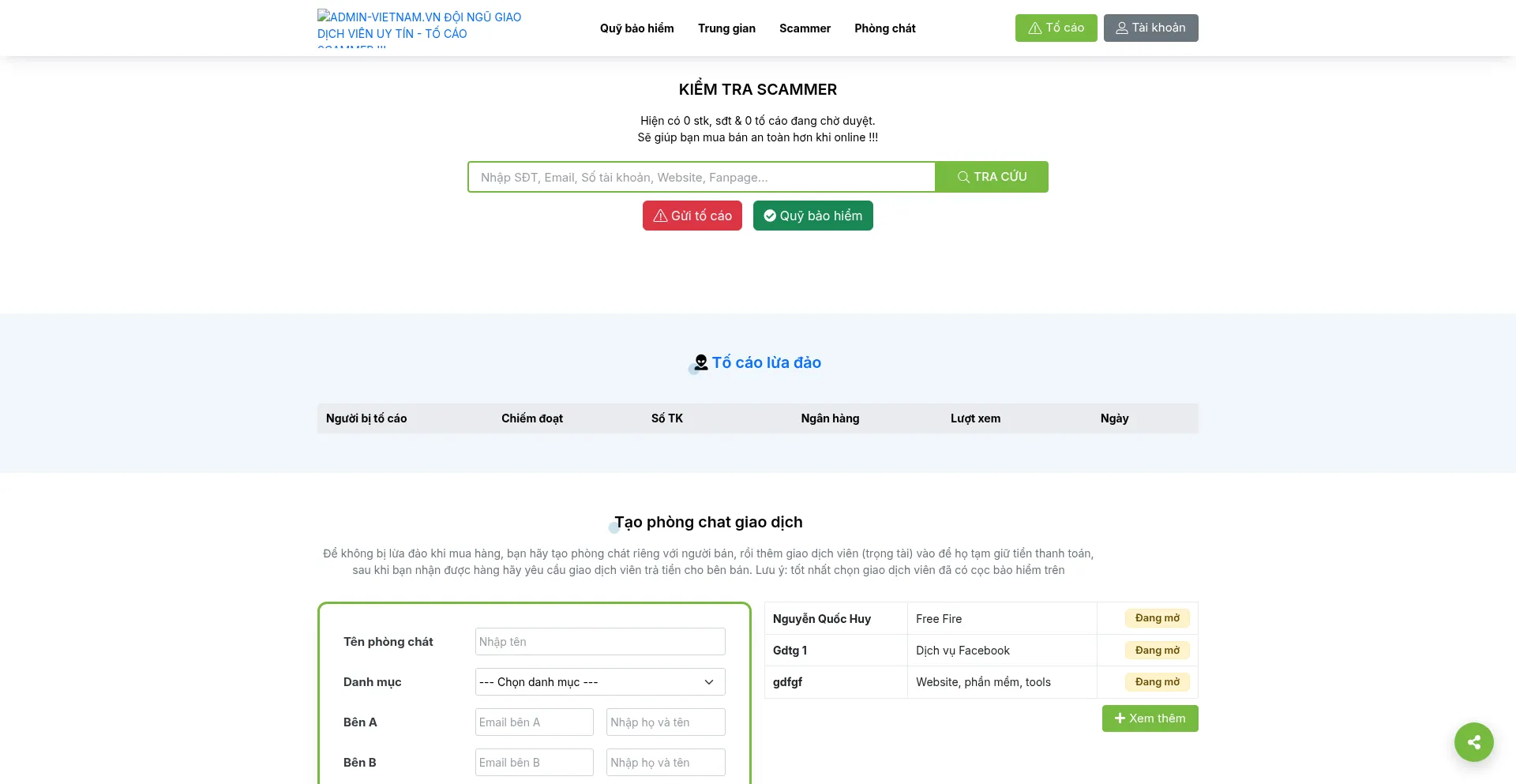
Task: Click the Email bên B input
Action: coord(534,763)
